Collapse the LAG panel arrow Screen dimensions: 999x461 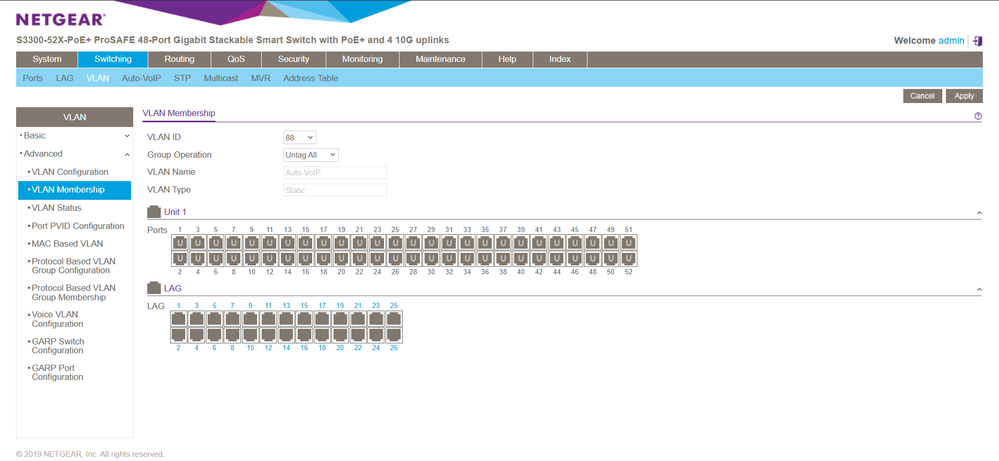978,289
